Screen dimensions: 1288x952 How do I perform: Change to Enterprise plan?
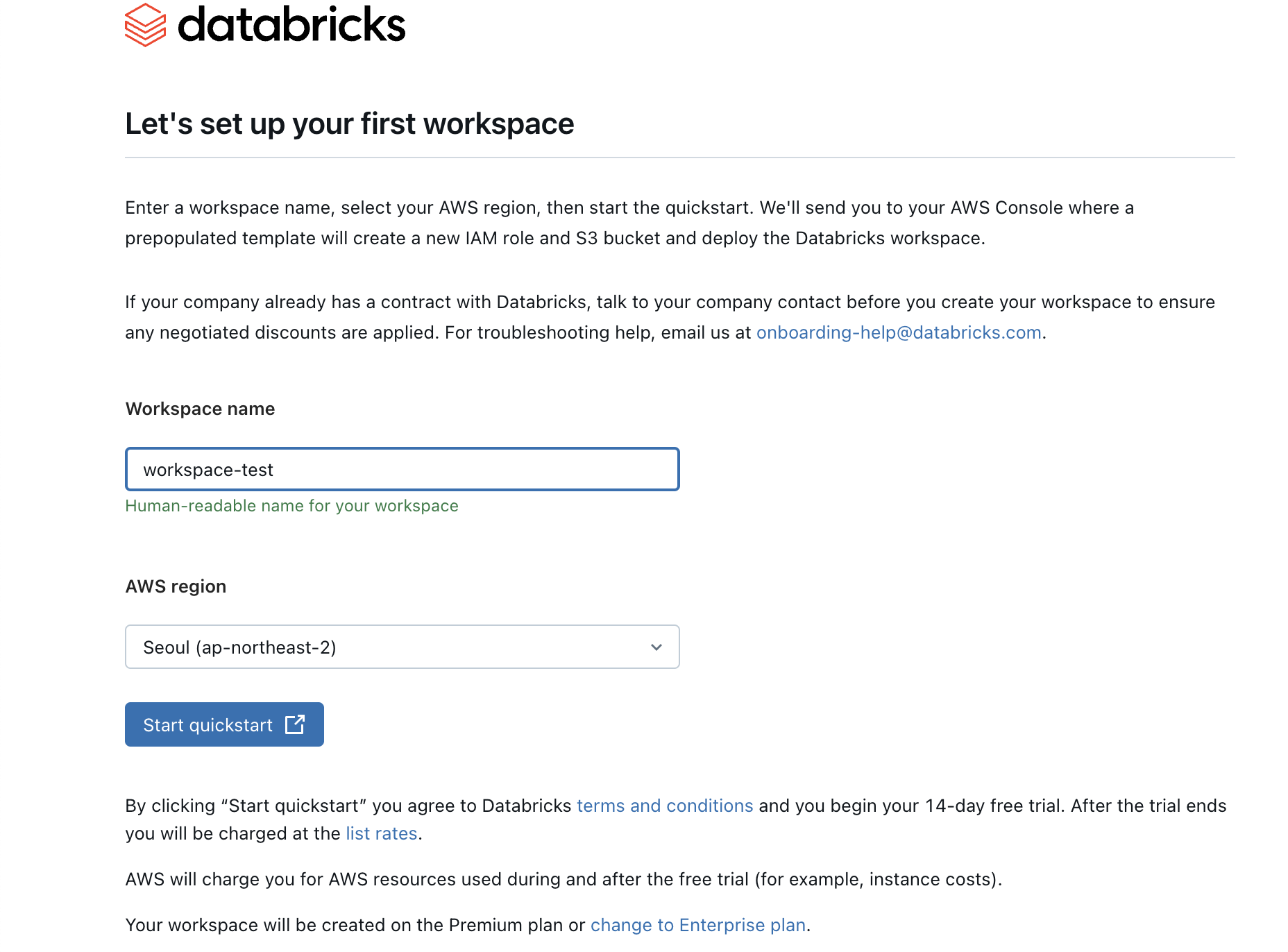pos(697,925)
